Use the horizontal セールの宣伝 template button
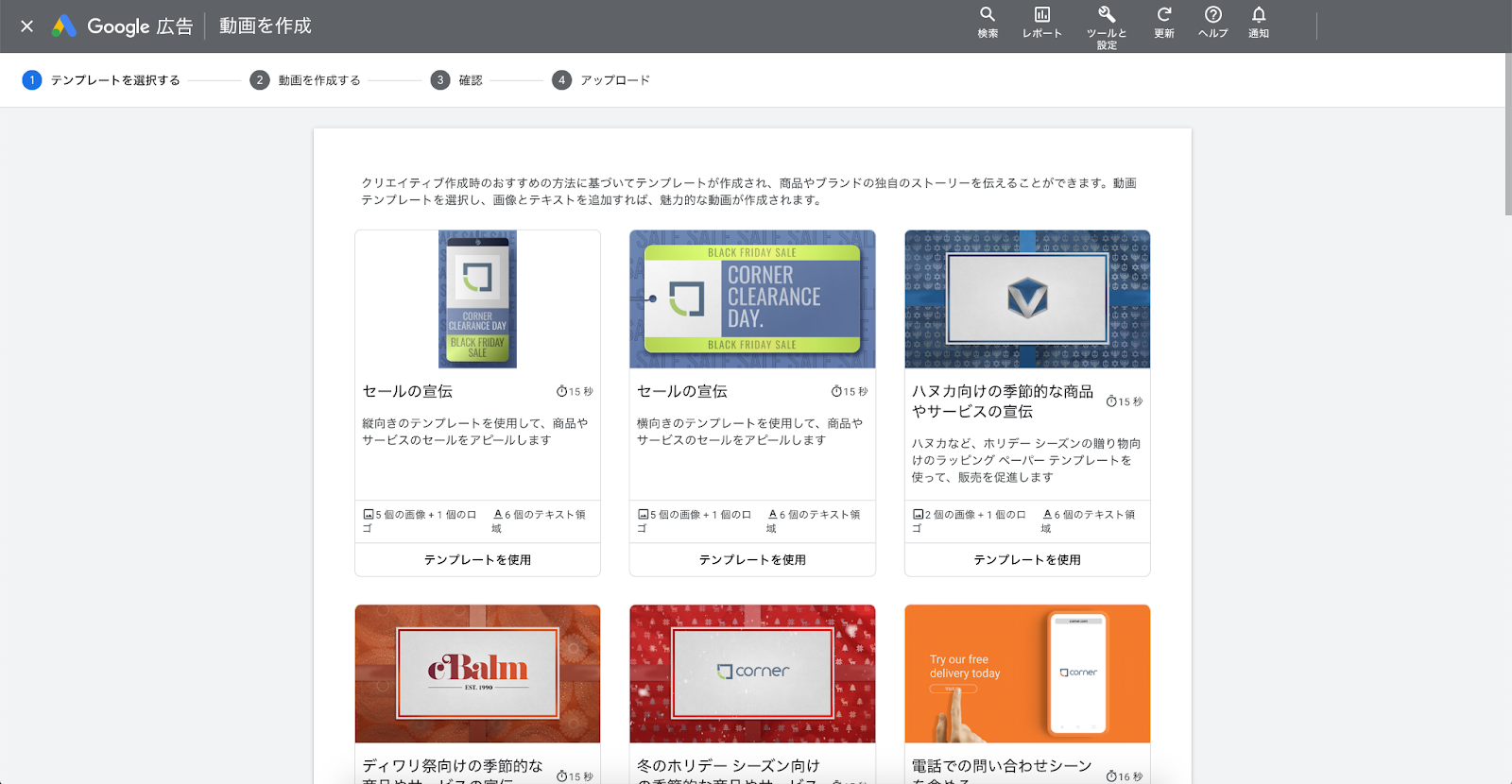Viewport: 1512px width, 784px height. (752, 560)
